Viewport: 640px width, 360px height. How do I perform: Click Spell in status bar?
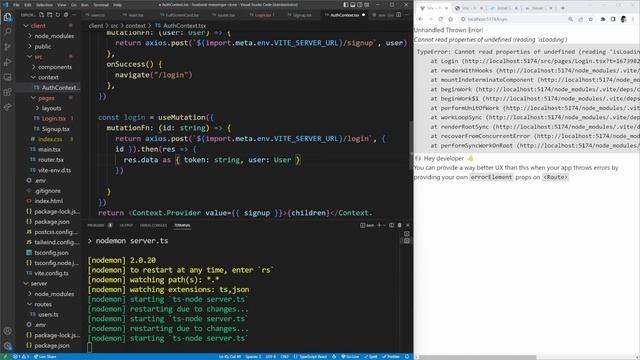pos(371,357)
